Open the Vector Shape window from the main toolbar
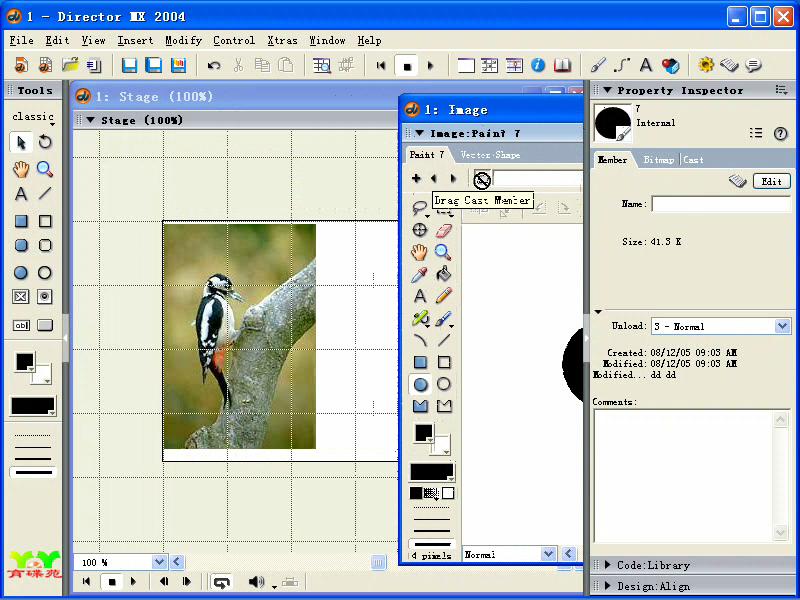 (621, 65)
